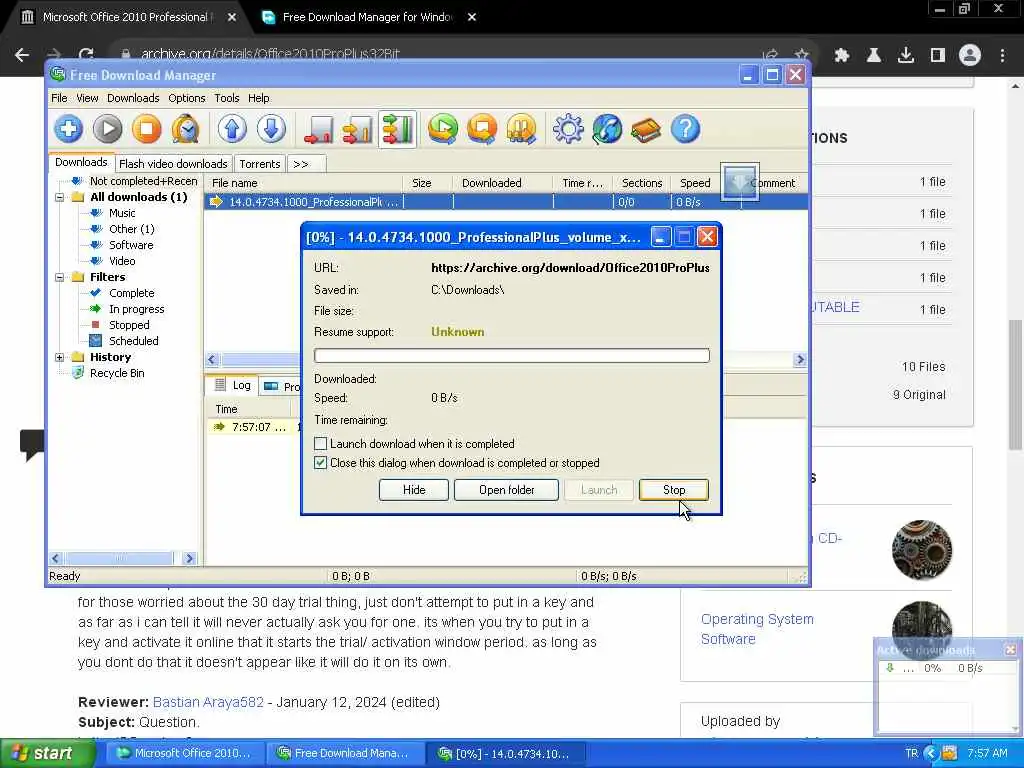
Task: Open the View menu
Action: [x=87, y=98]
